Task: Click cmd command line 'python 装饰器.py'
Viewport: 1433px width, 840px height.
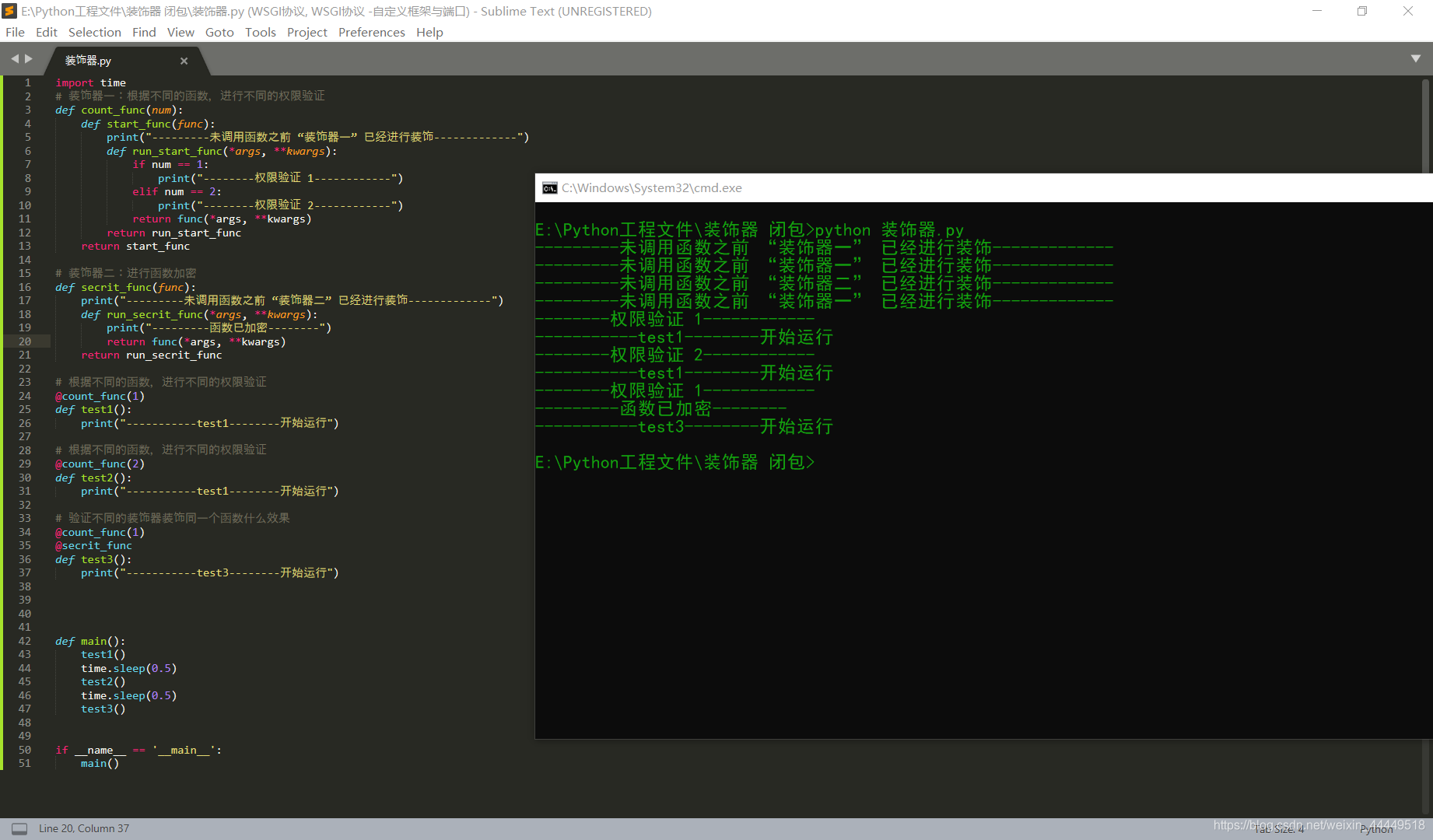Action: (889, 230)
